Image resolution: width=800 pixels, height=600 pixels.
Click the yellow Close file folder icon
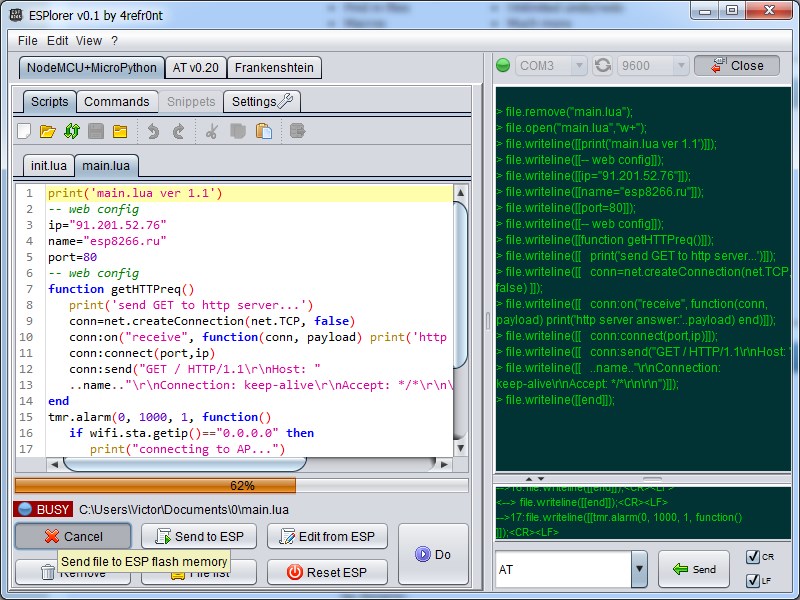pyautogui.click(x=120, y=131)
